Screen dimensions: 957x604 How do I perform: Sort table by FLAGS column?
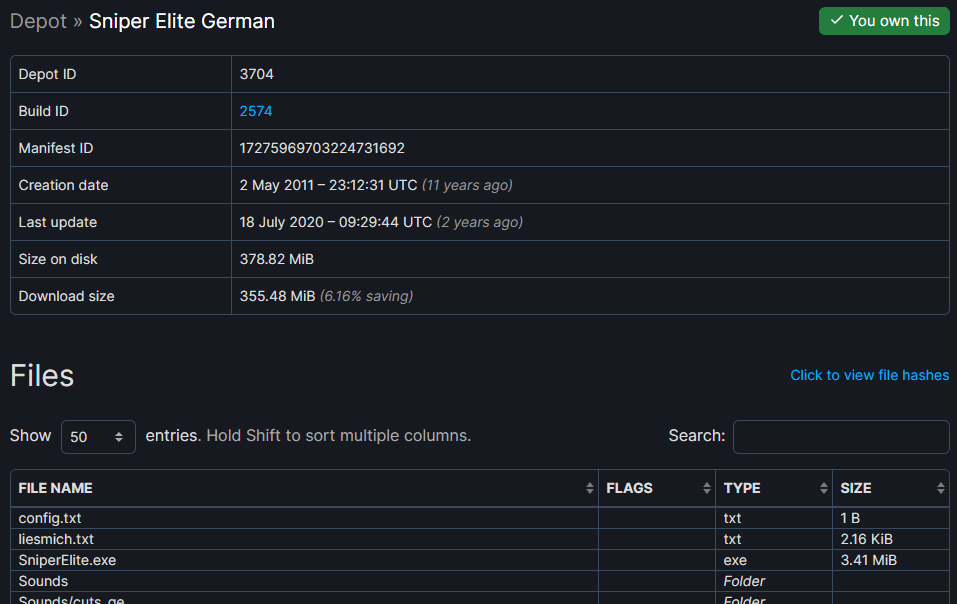tap(657, 488)
